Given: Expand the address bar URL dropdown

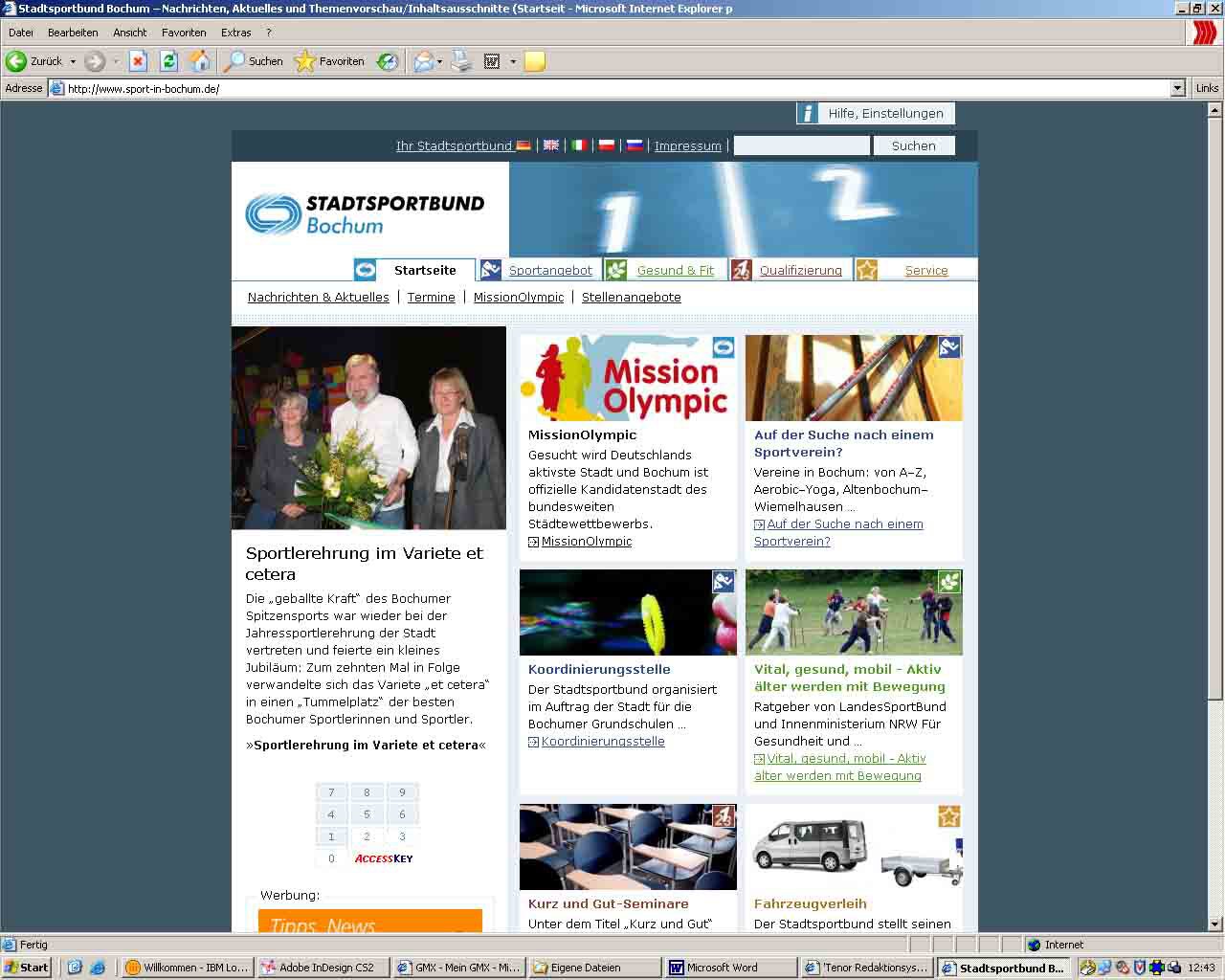Looking at the screenshot, I should 1178,88.
